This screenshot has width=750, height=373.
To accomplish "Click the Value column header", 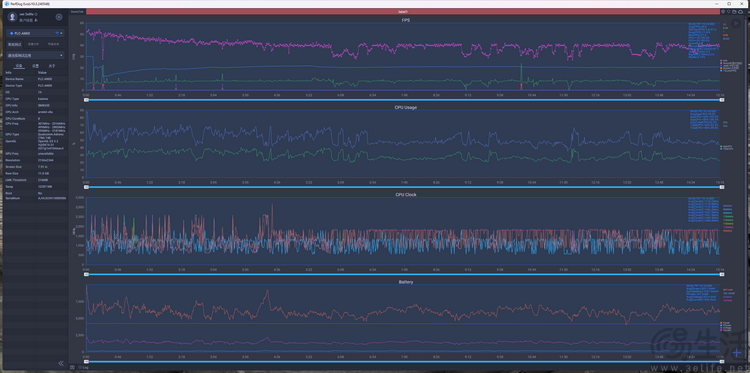I will pyautogui.click(x=42, y=73).
